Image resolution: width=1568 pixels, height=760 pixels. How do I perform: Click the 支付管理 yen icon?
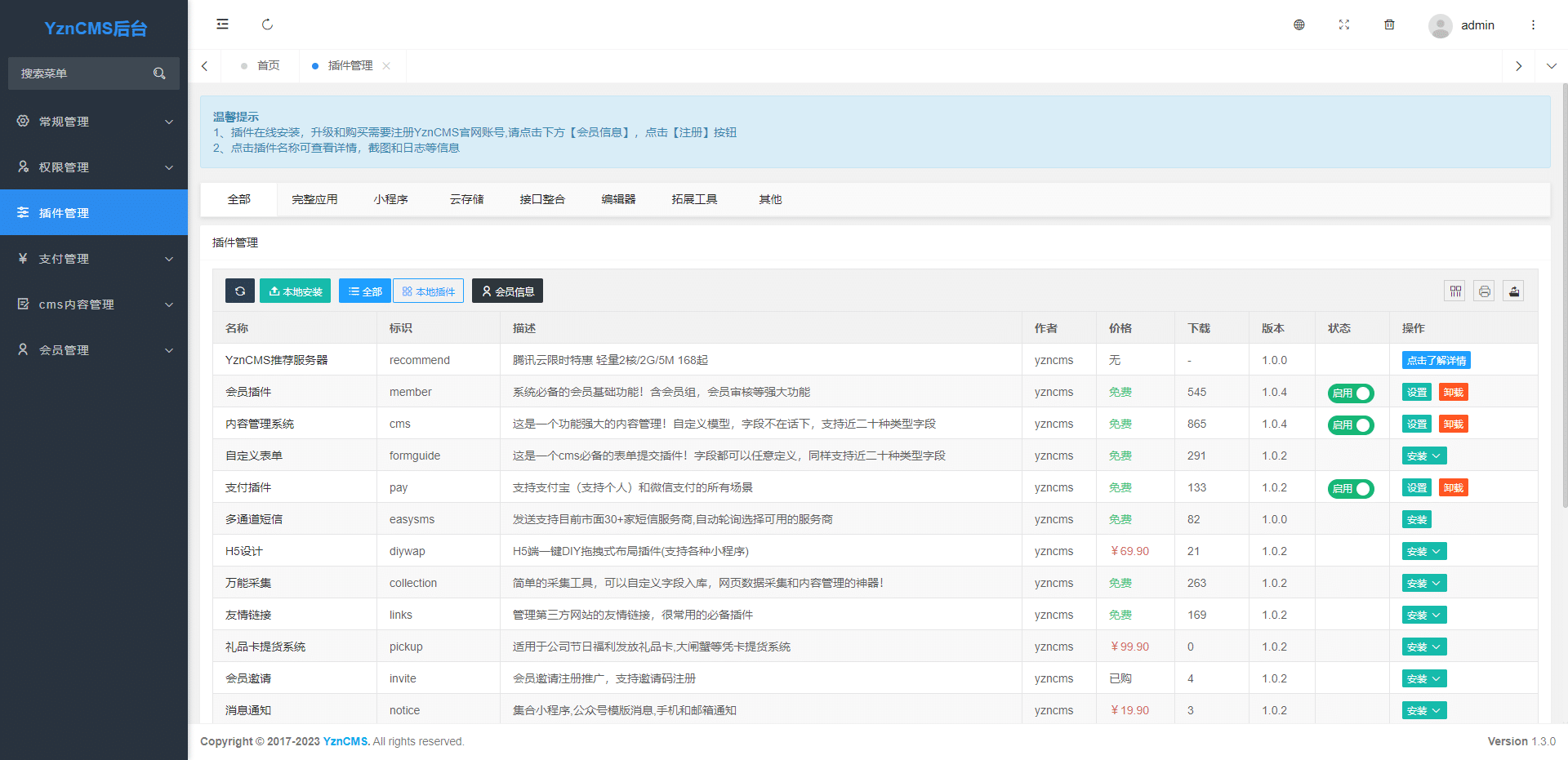(x=23, y=258)
